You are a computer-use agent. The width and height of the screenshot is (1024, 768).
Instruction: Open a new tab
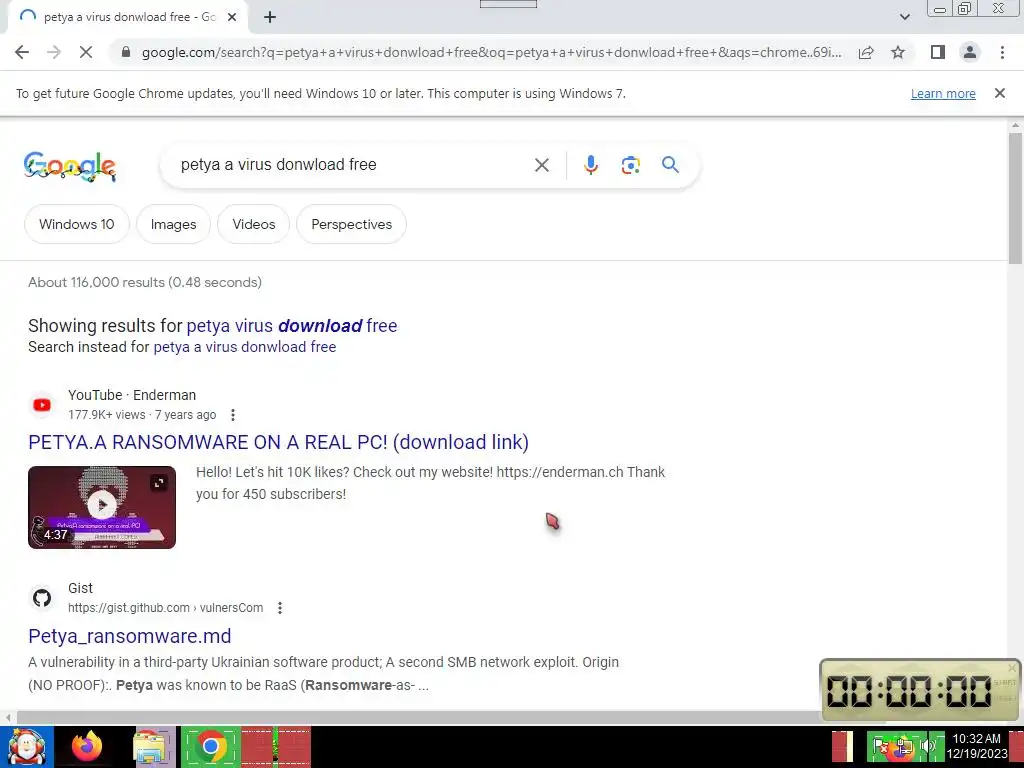pyautogui.click(x=270, y=17)
